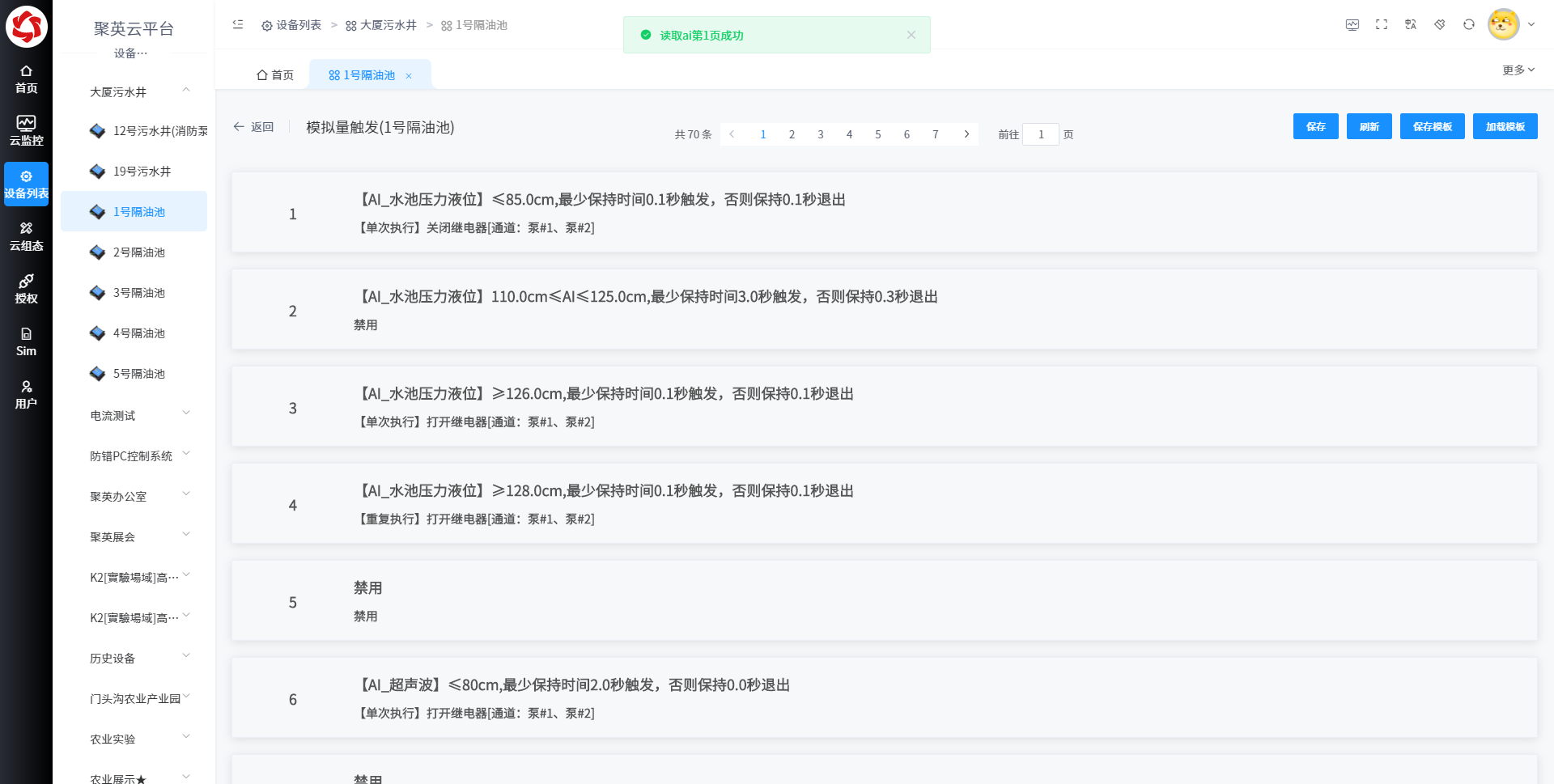Screen dimensions: 1554x784
Task: Toggle fullscreen mode icon in header
Action: pos(1382,25)
